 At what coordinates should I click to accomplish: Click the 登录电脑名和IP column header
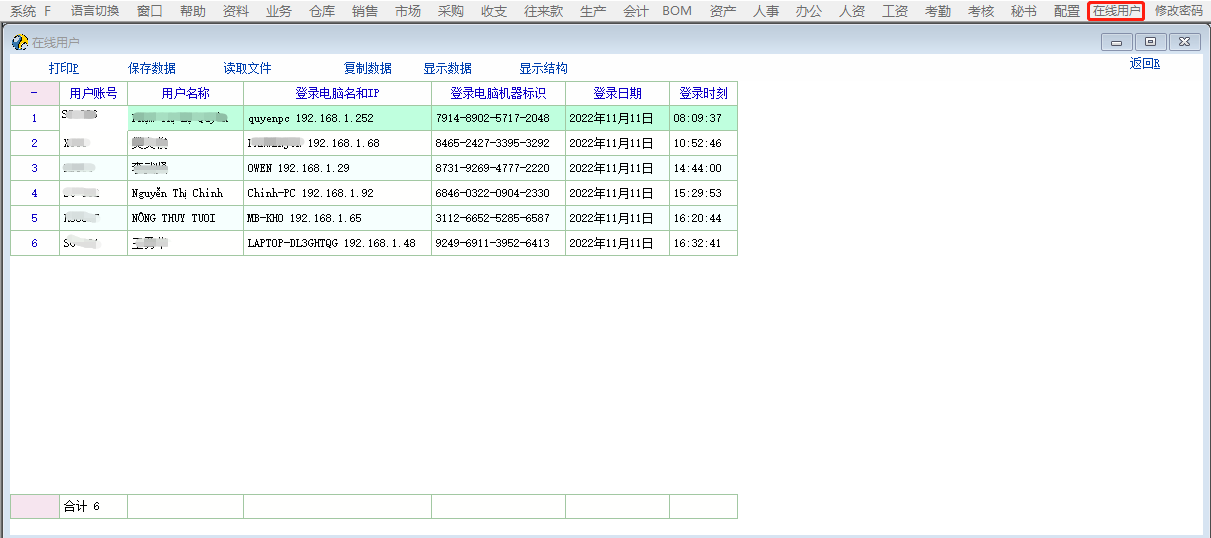337,93
